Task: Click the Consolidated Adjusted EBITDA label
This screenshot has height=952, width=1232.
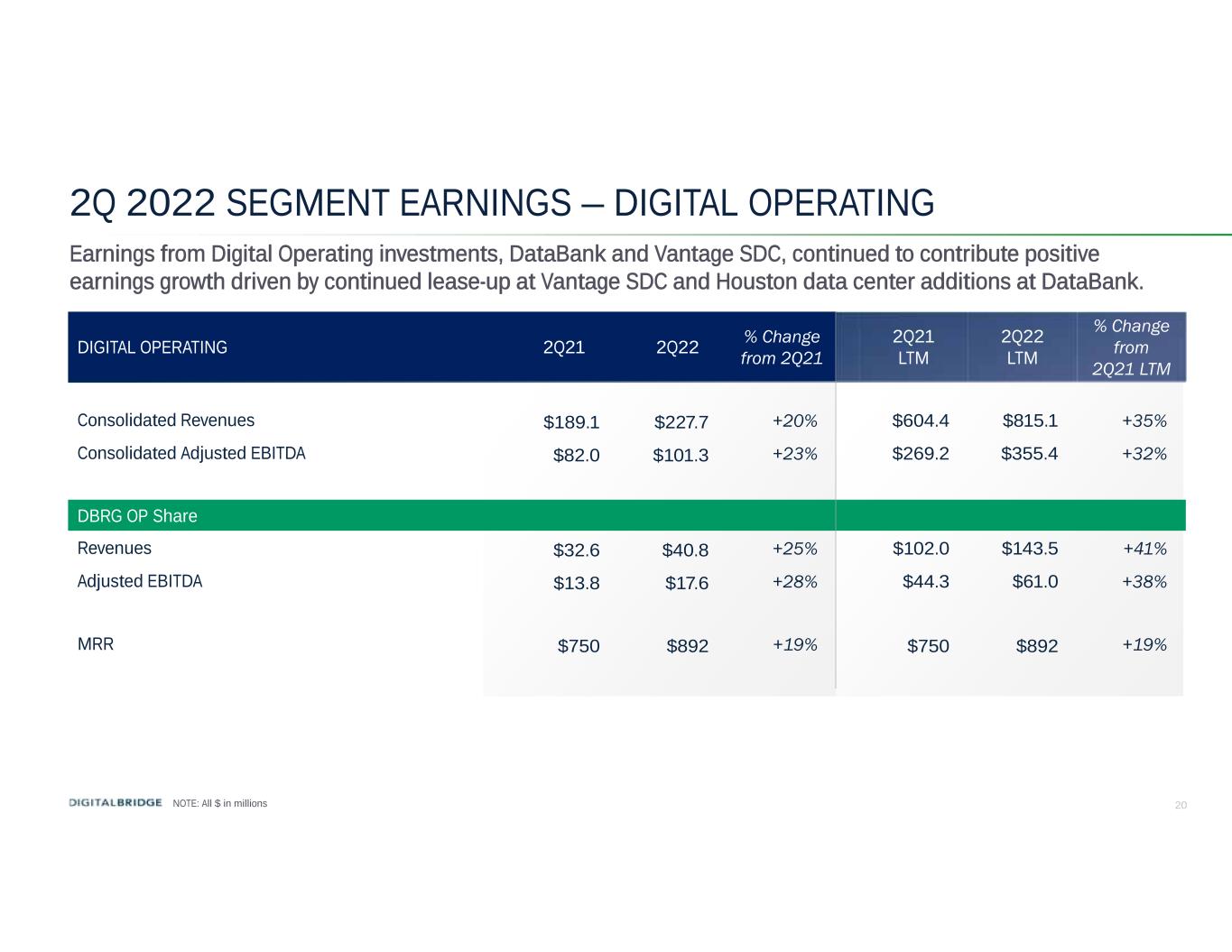Action: [191, 453]
